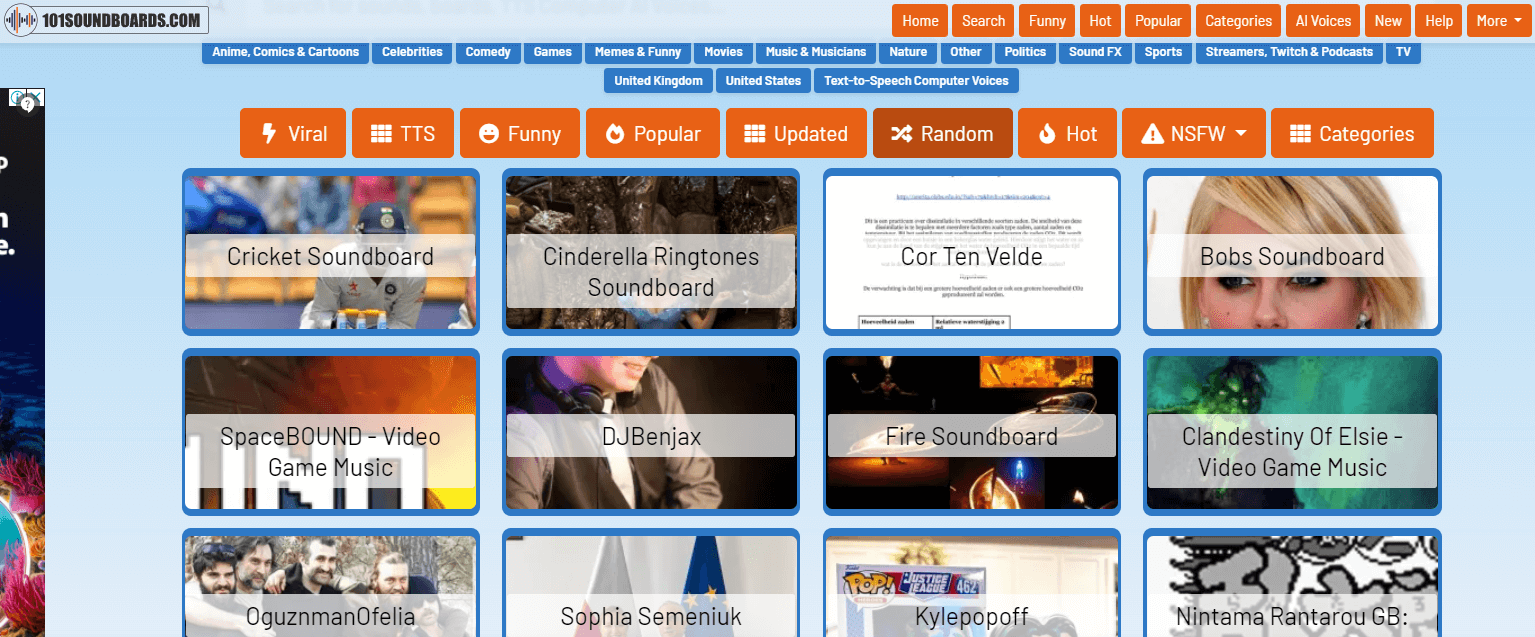Image resolution: width=1535 pixels, height=637 pixels.
Task: Close the ad on the left
Action: [x=36, y=97]
